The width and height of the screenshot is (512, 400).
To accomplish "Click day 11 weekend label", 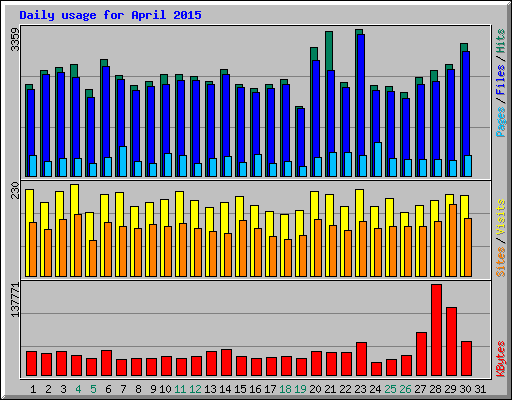I will tap(180, 389).
